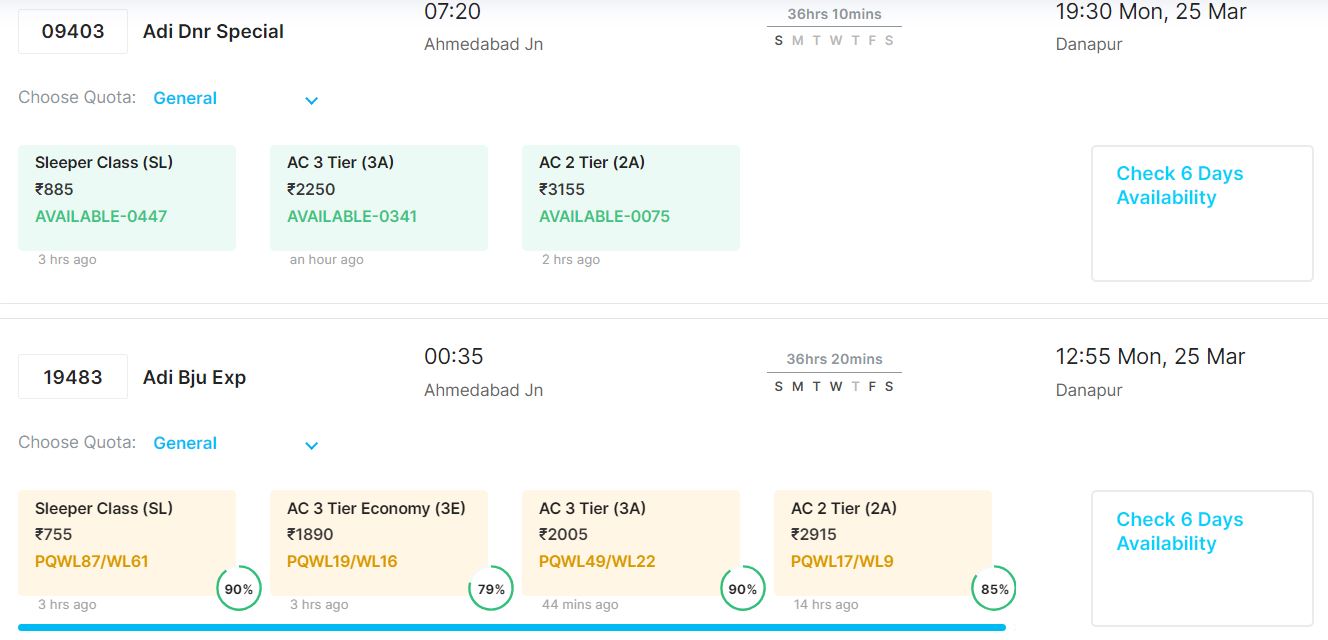The image size is (1328, 640).
Task: Check 6 Days Availability for Adi Bju Exp
Action: click(x=1201, y=557)
